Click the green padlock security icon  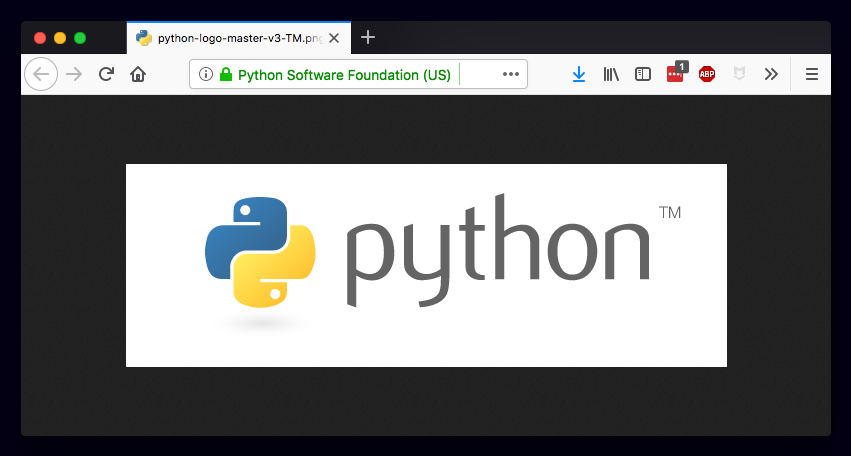(226, 74)
